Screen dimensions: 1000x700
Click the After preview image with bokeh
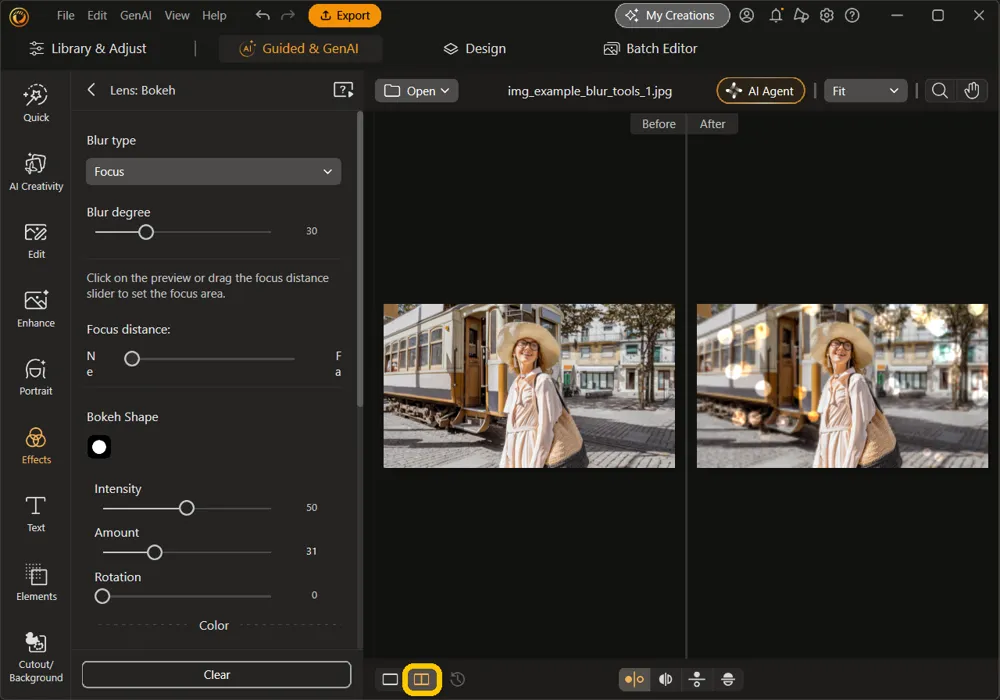[842, 386]
